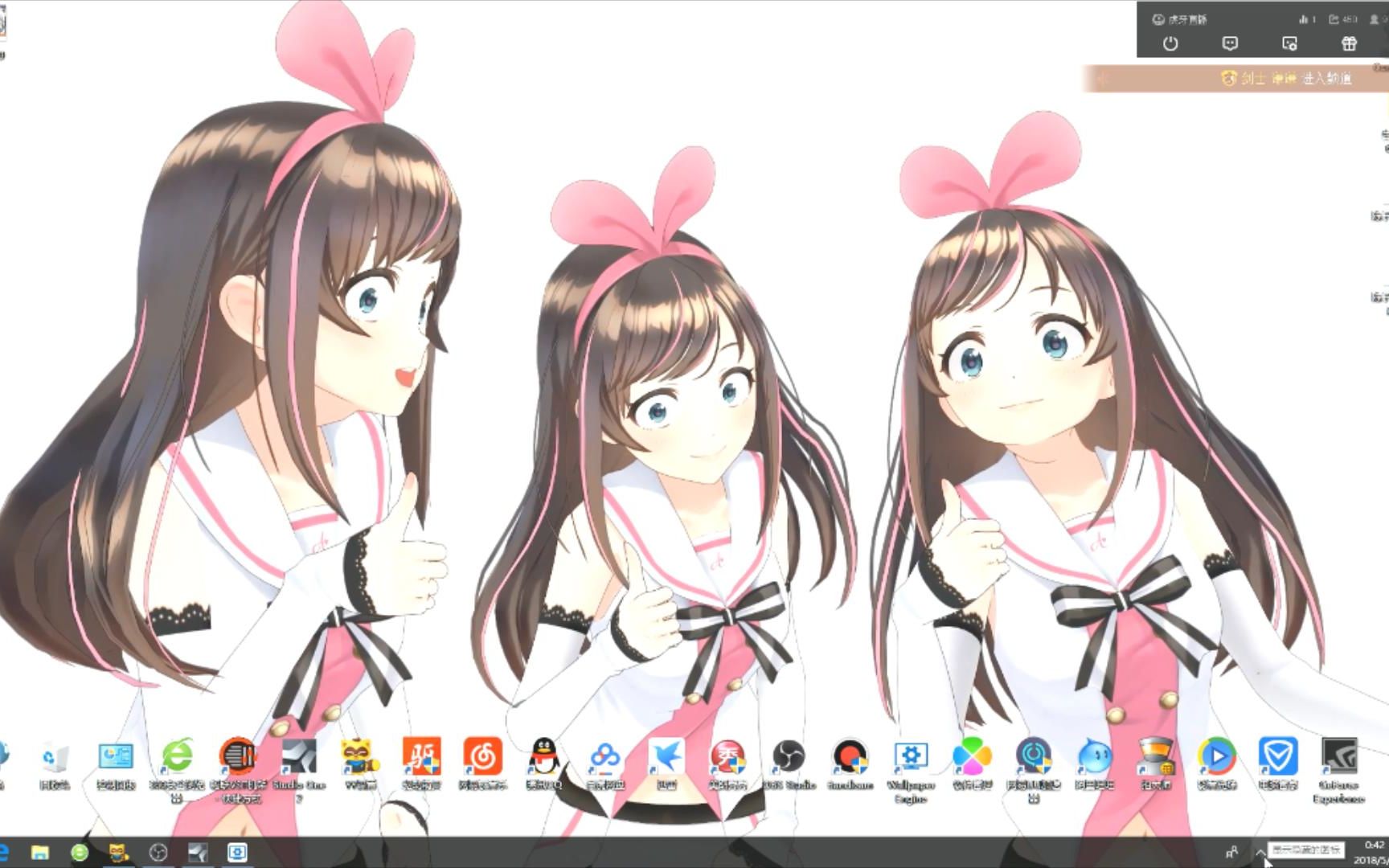
Task: Switch to OBS Studio on the taskbar
Action: (x=158, y=852)
